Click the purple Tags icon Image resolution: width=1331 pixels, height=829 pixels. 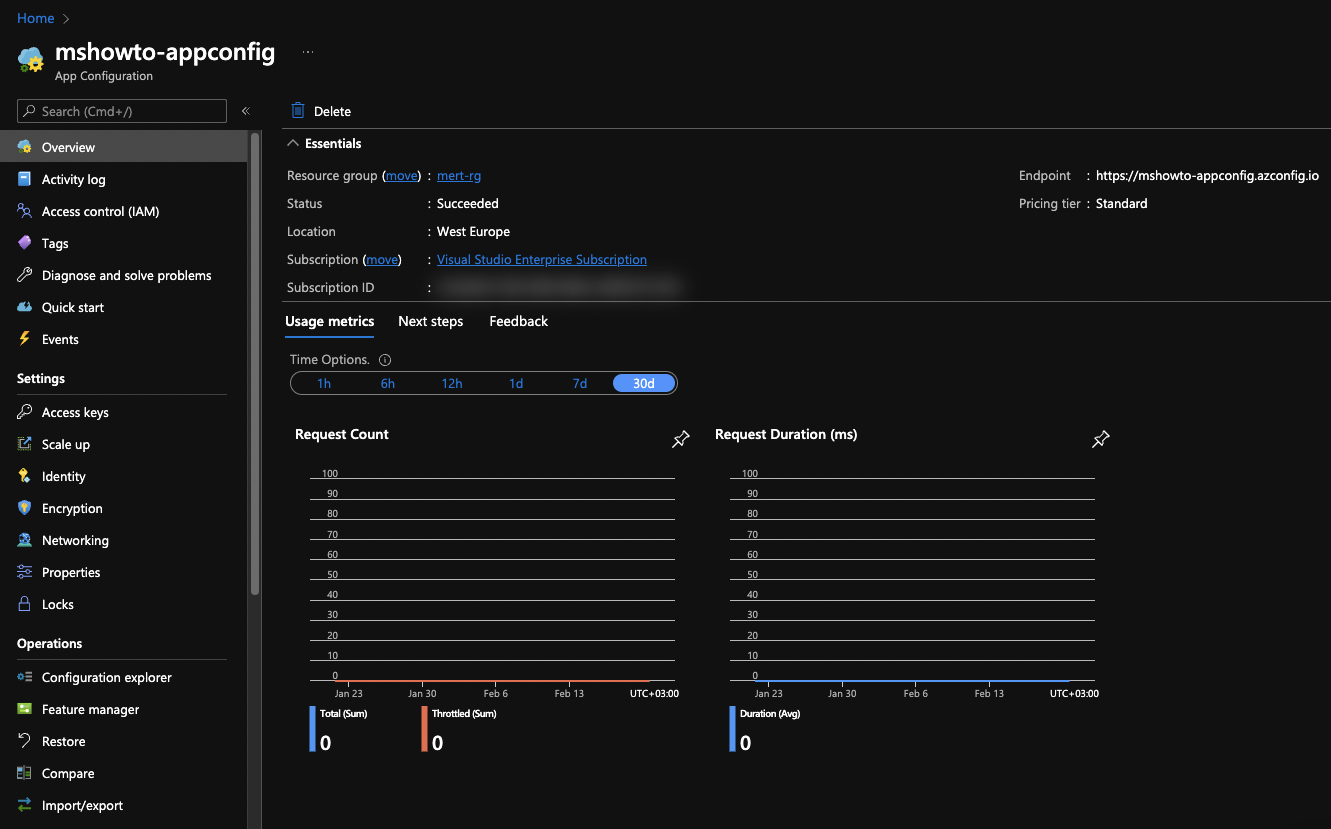[25, 243]
